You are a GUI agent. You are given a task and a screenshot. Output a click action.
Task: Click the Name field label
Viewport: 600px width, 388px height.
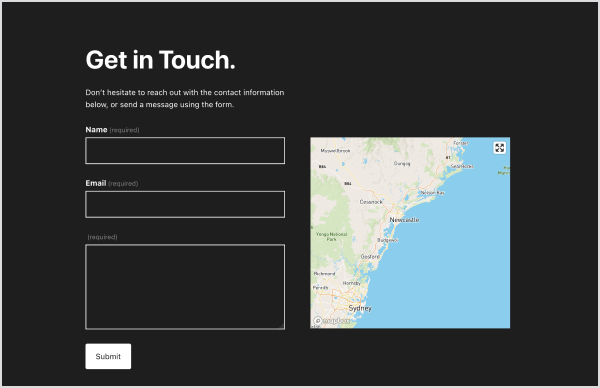(96, 130)
